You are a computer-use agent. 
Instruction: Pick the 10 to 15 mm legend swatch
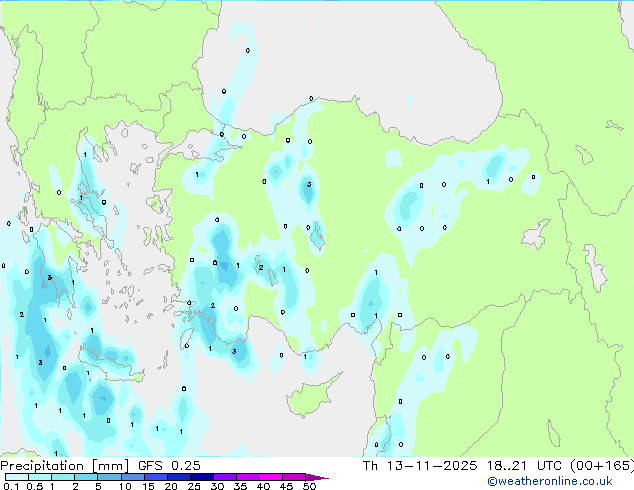(x=132, y=477)
